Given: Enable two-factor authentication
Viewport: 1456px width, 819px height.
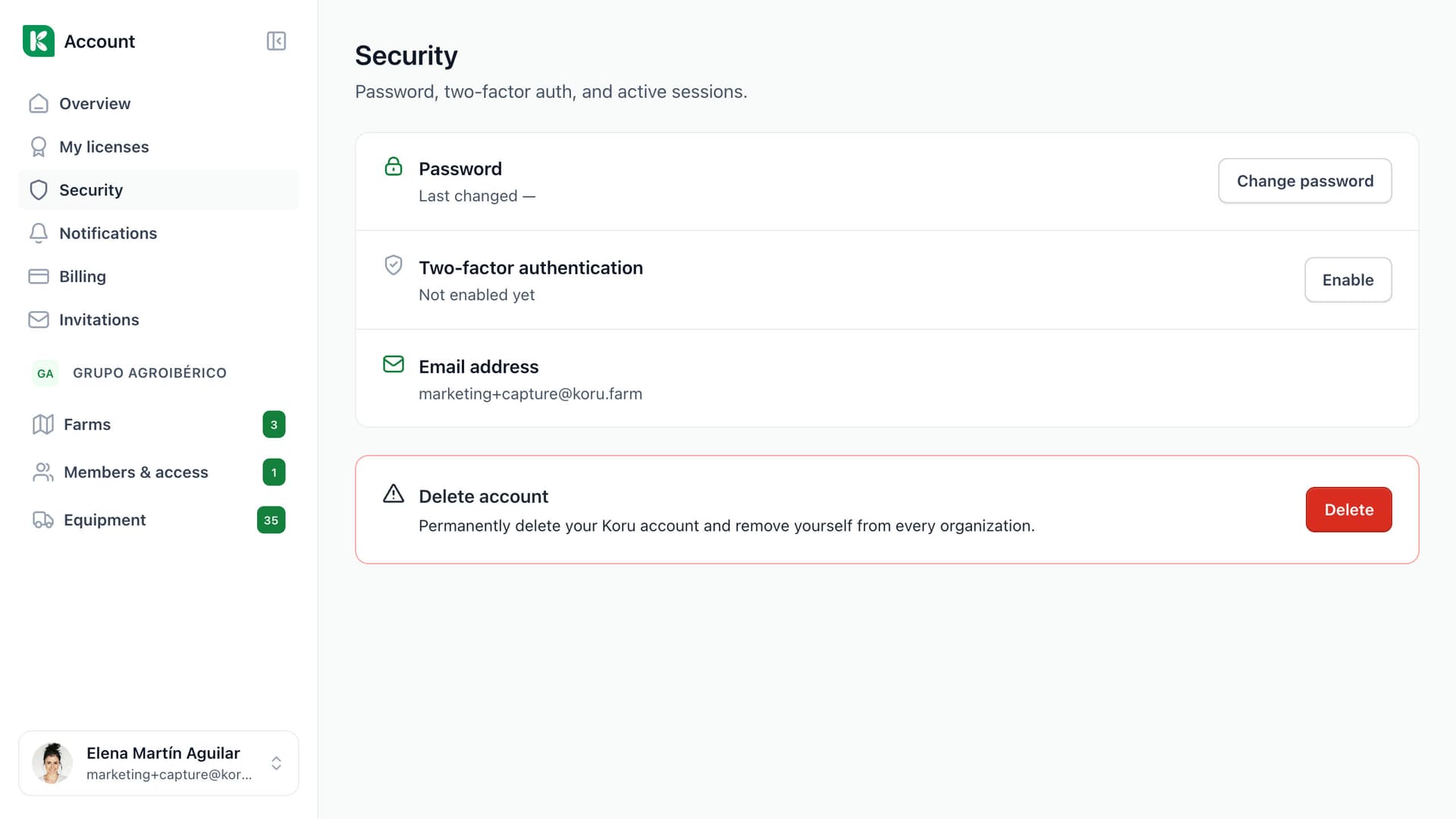Looking at the screenshot, I should click(x=1348, y=280).
